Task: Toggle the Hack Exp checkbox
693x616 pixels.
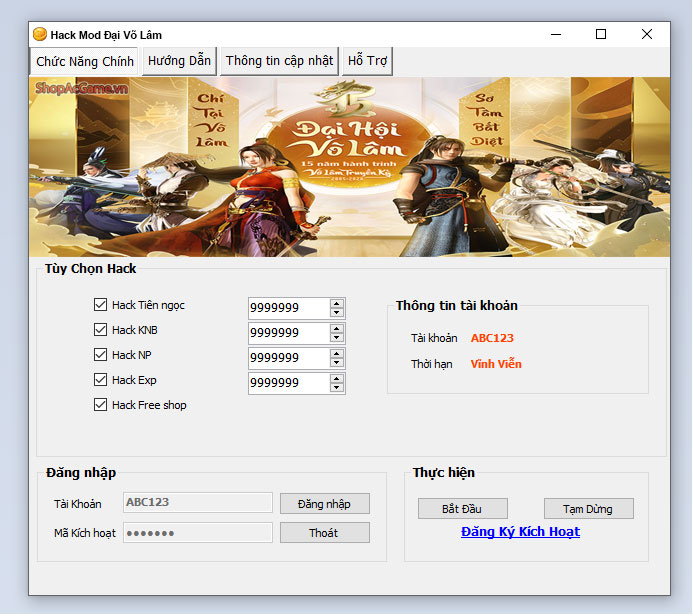Action: point(100,380)
